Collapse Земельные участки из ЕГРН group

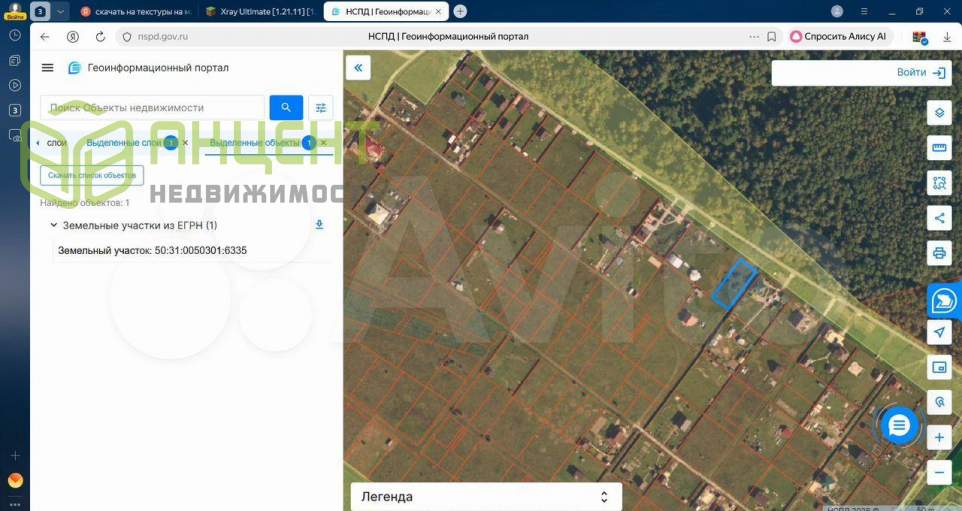pyautogui.click(x=54, y=226)
